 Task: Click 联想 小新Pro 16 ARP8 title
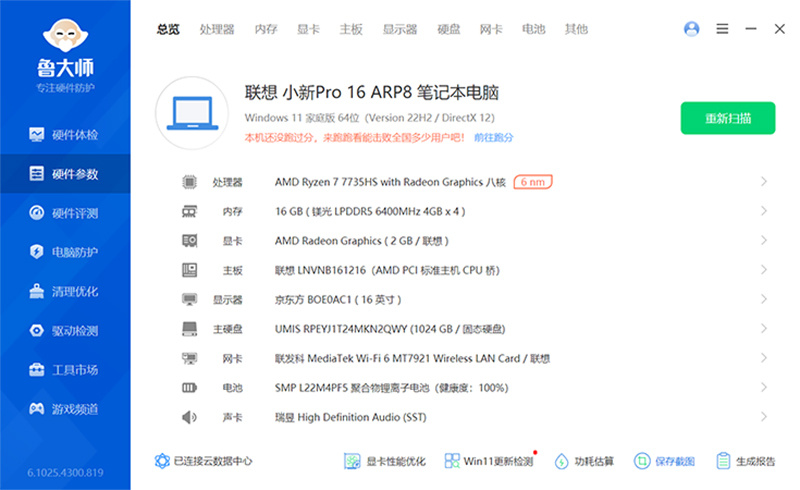371,92
